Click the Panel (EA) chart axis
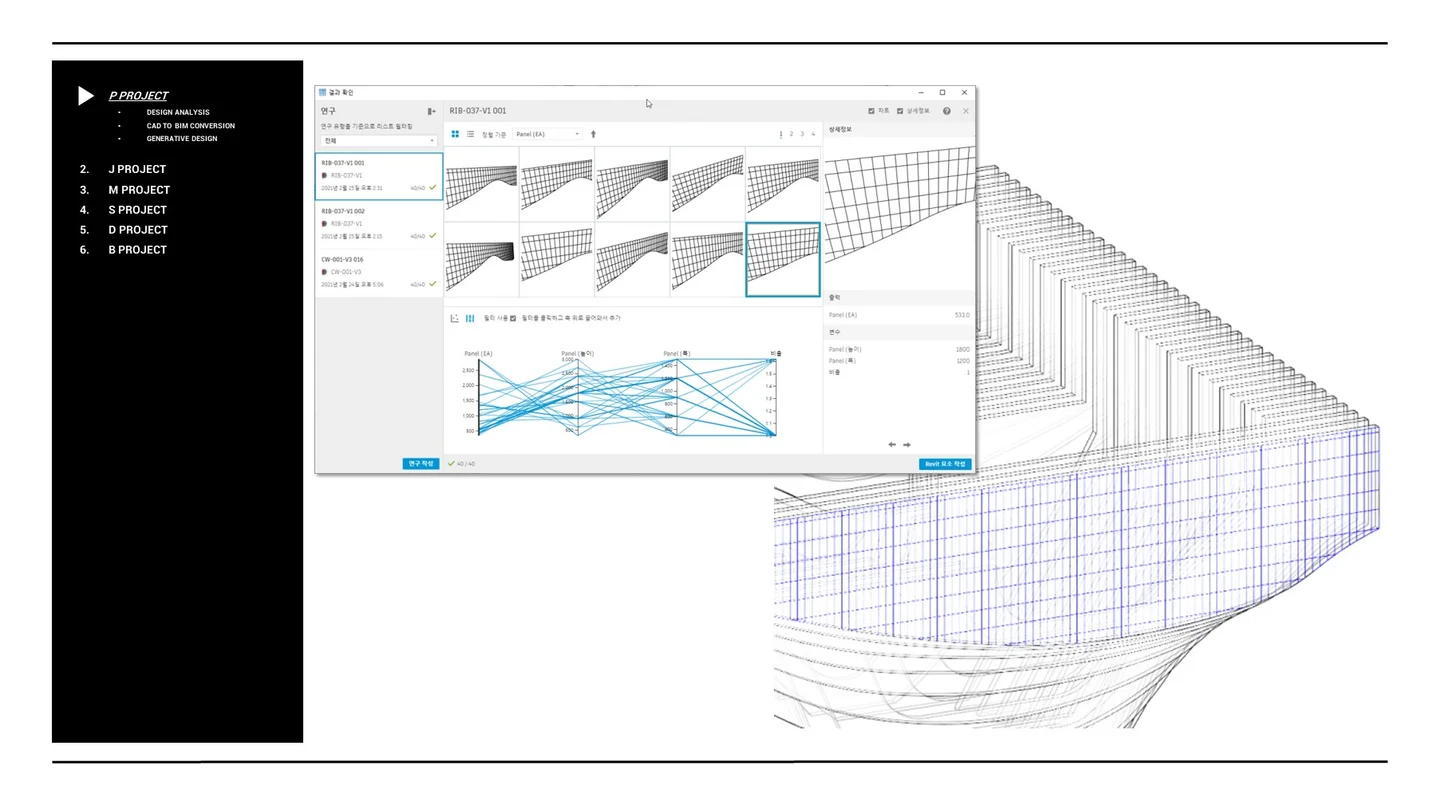1430x804 pixels. point(479,397)
